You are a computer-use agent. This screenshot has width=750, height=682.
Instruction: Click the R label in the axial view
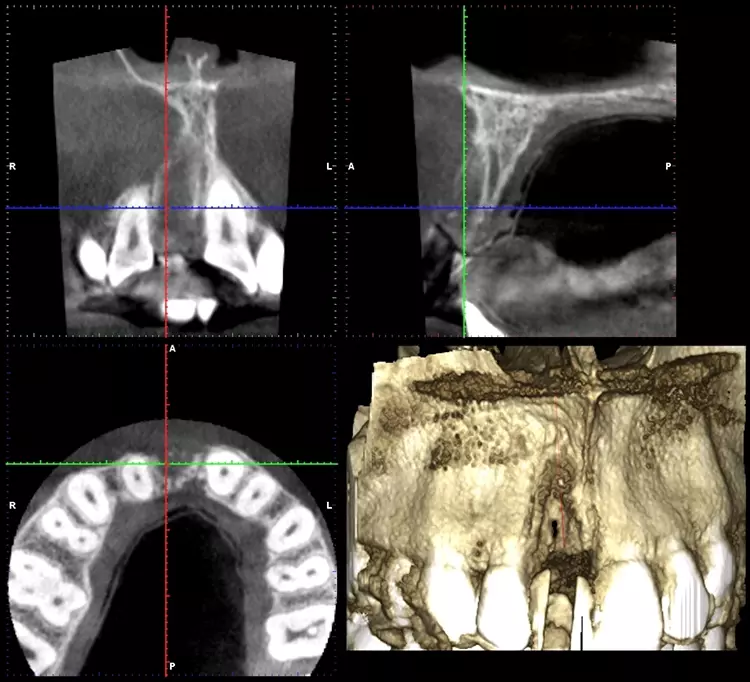(12, 506)
